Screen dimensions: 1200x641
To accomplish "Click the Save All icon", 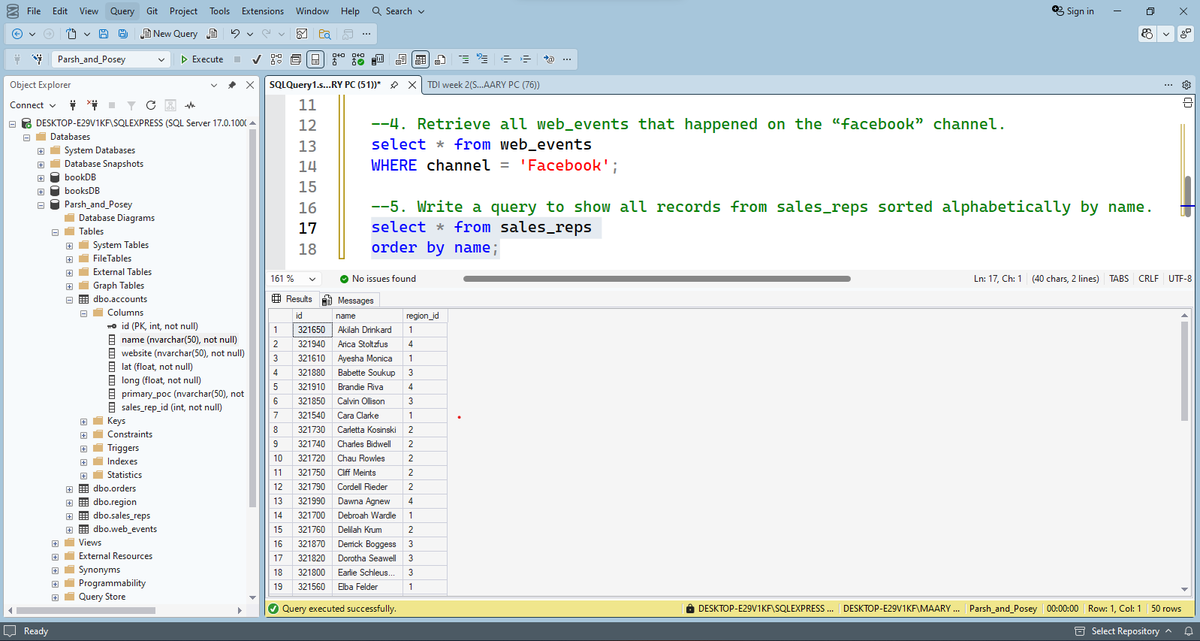I will click(x=122, y=33).
